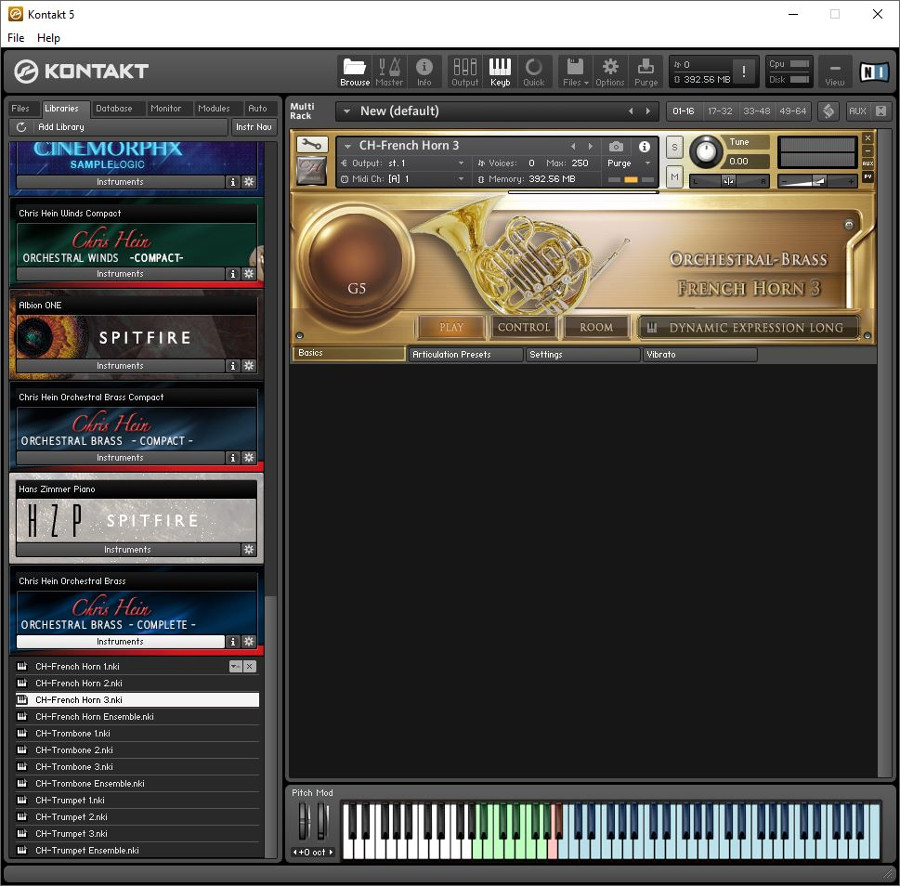Adjust the instrument pan slider
The image size is (900, 886).
click(728, 182)
